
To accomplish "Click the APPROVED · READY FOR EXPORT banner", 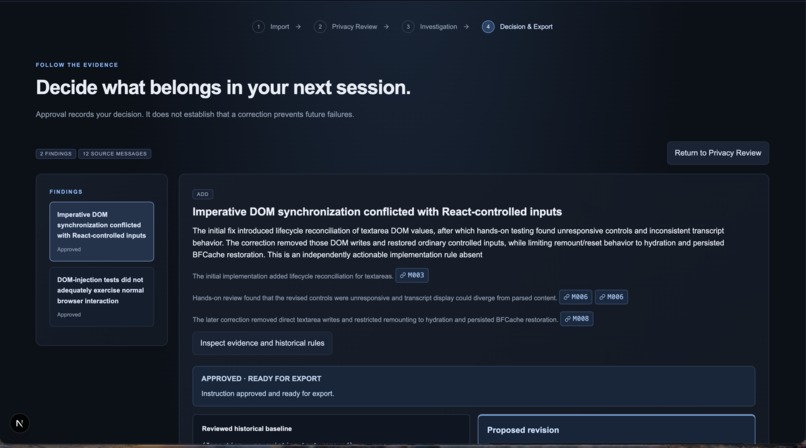I will [473, 386].
